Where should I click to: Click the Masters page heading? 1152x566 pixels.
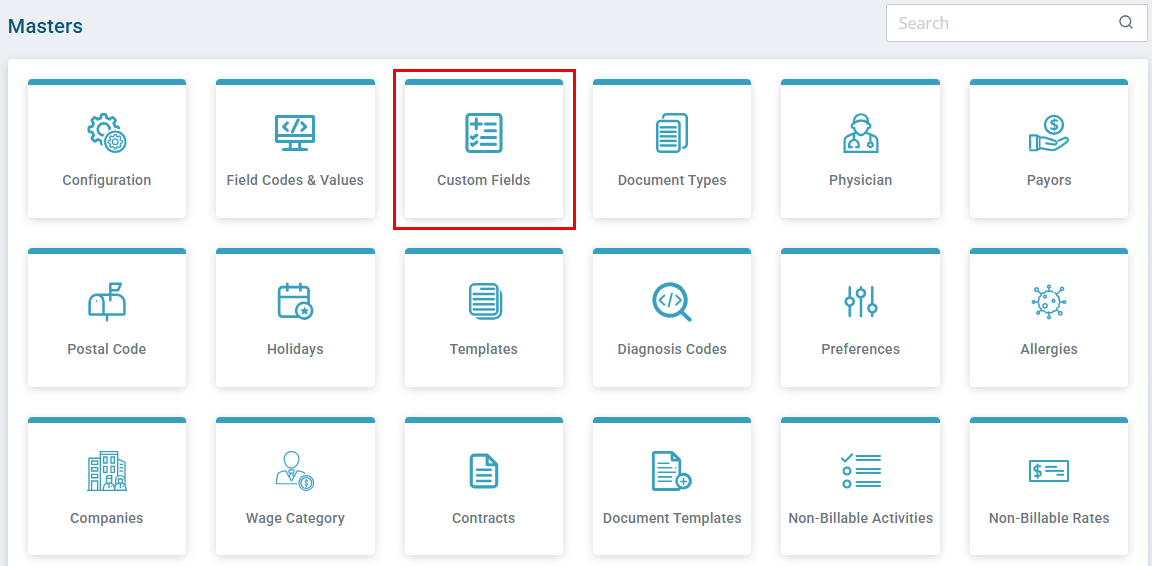point(45,26)
